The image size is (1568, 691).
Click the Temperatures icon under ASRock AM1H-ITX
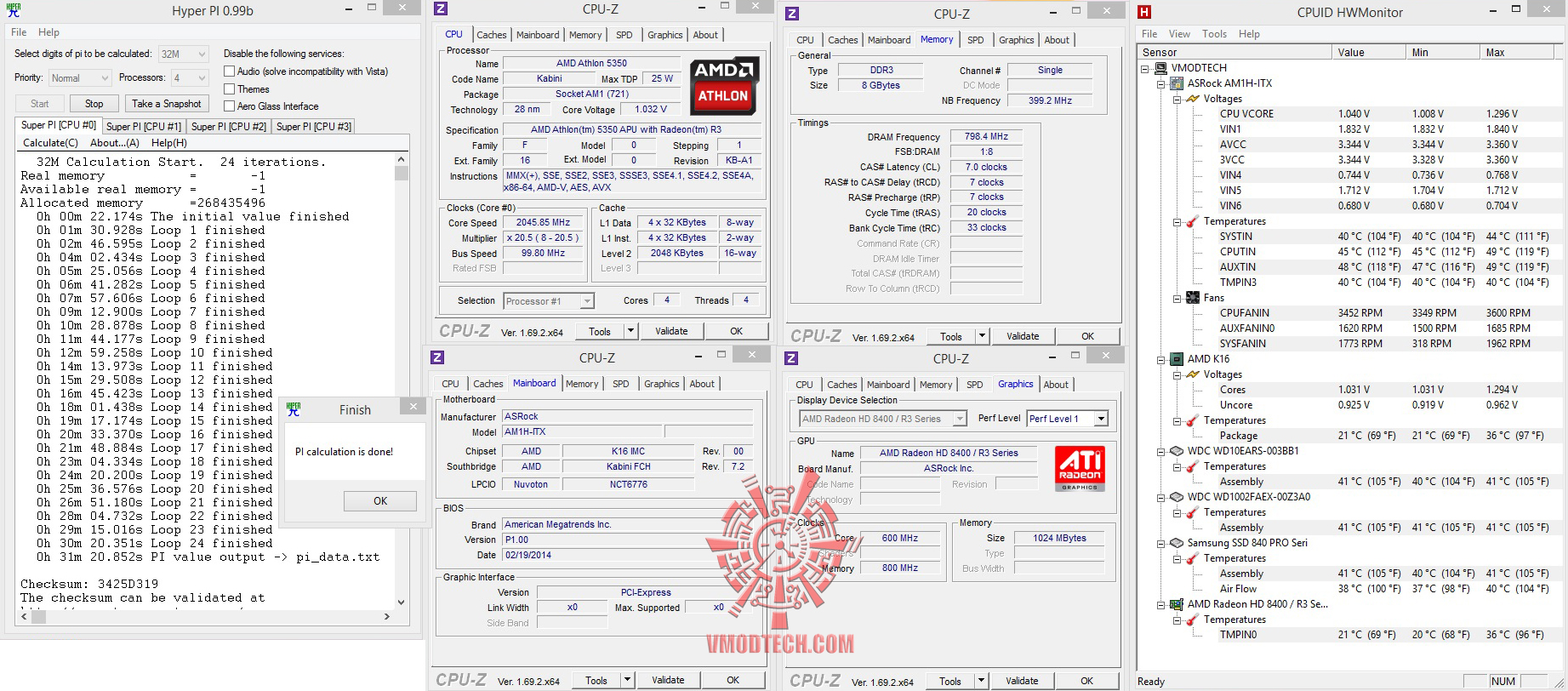click(1193, 221)
